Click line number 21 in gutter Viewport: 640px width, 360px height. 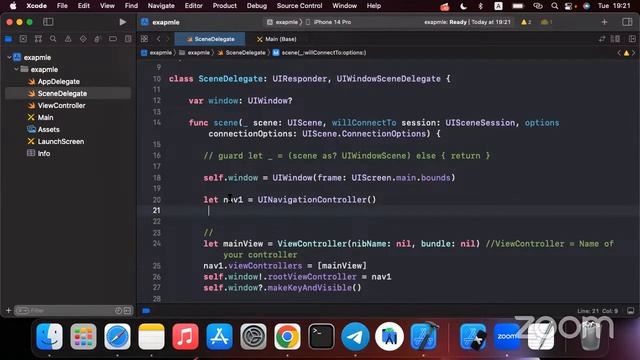pos(157,210)
